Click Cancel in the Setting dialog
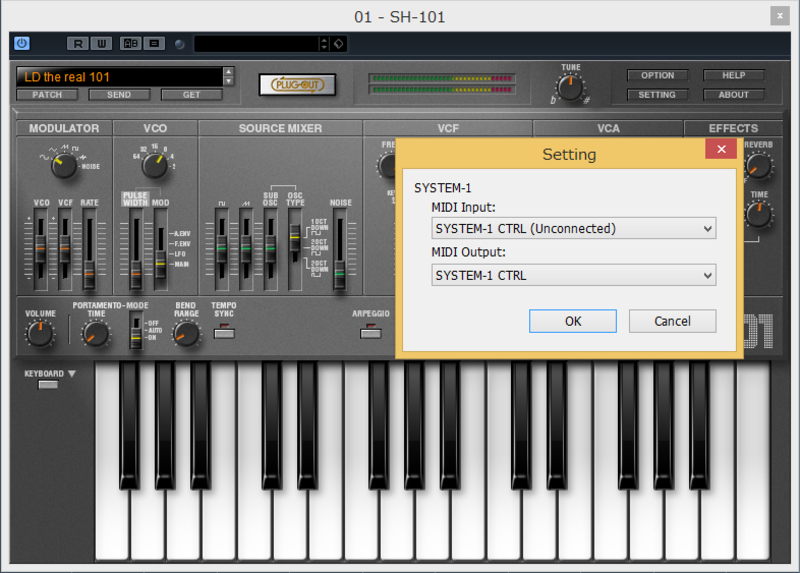 coord(672,321)
